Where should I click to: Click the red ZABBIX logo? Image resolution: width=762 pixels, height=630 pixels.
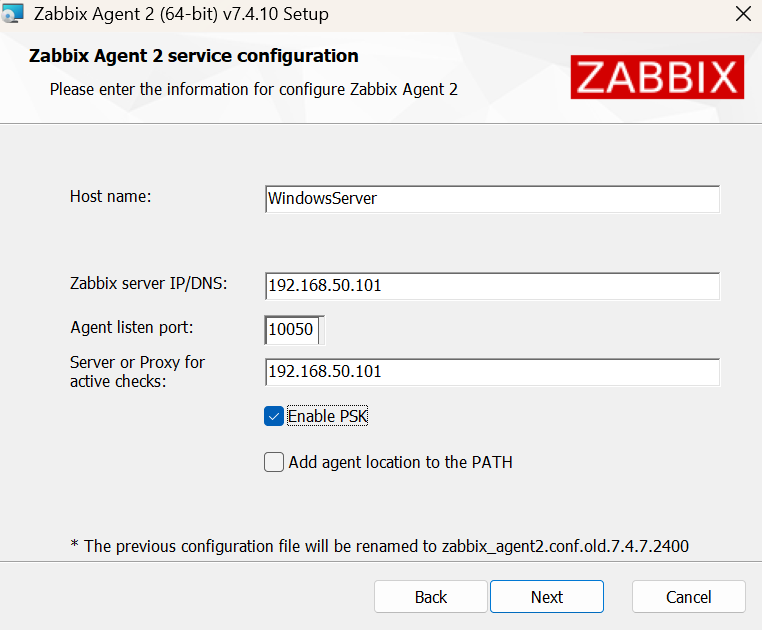(657, 77)
